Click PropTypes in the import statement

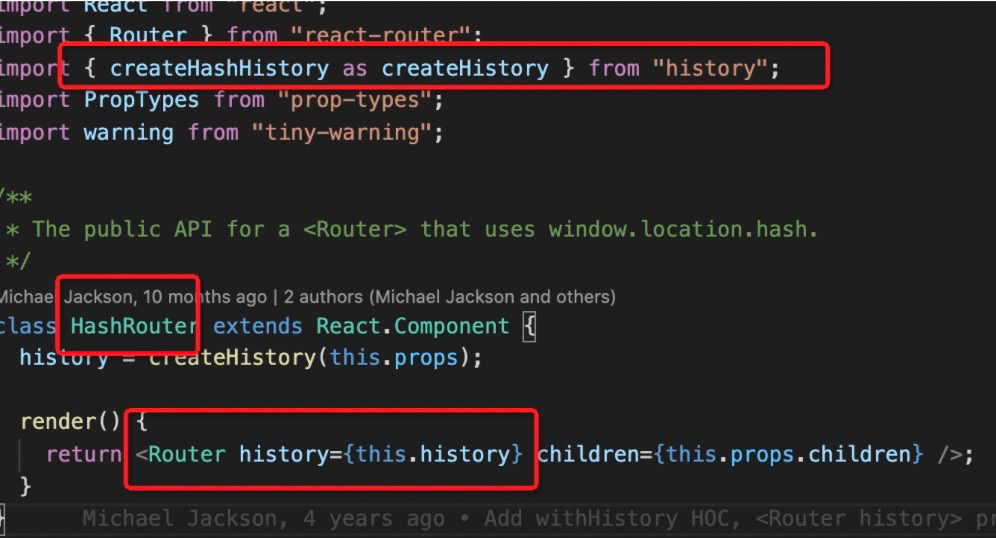coord(141,100)
